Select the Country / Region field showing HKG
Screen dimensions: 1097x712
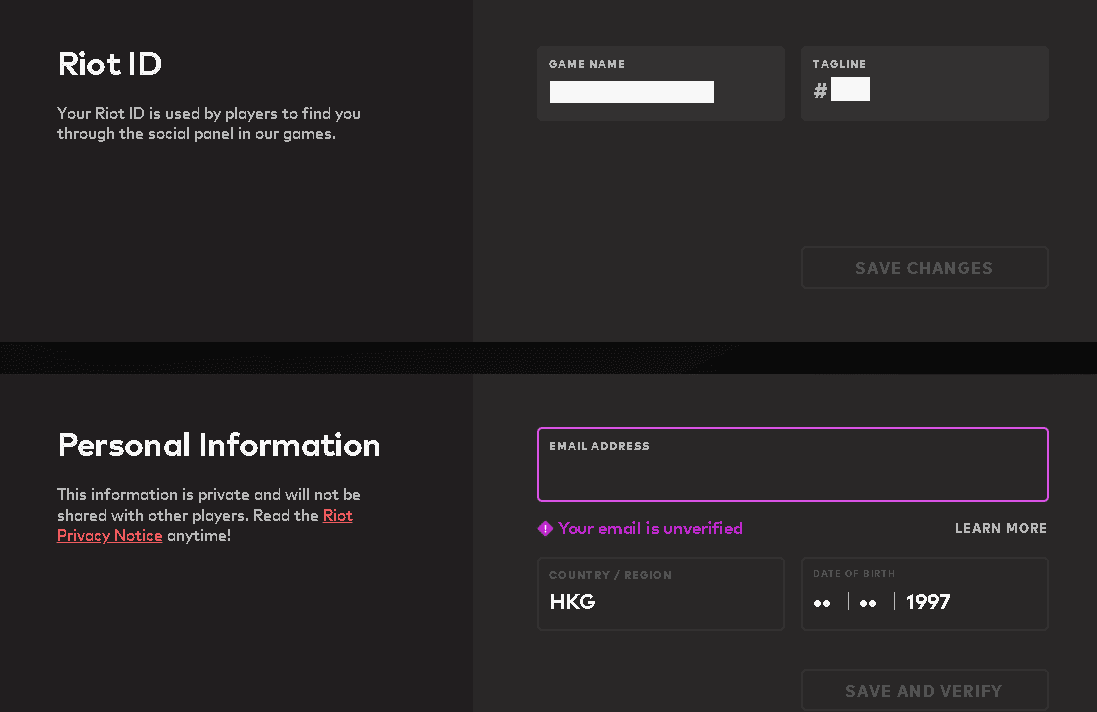(660, 601)
